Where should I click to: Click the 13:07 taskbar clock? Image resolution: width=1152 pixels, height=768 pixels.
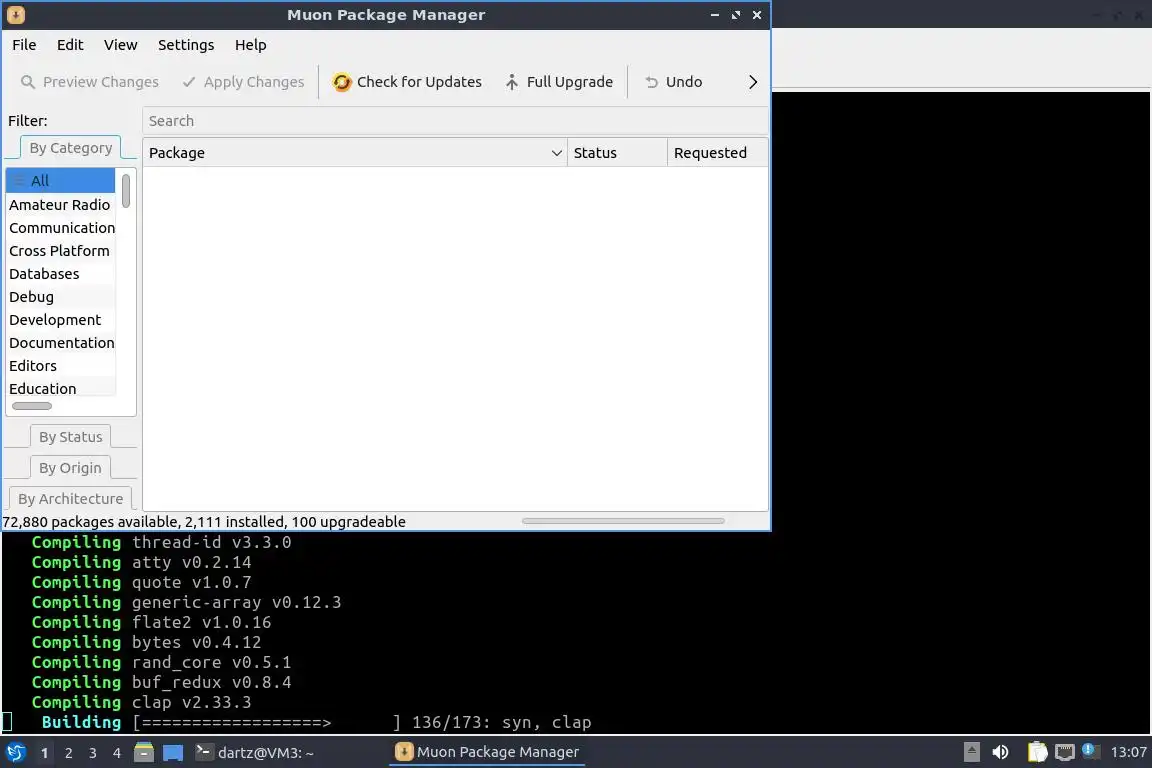[1128, 752]
